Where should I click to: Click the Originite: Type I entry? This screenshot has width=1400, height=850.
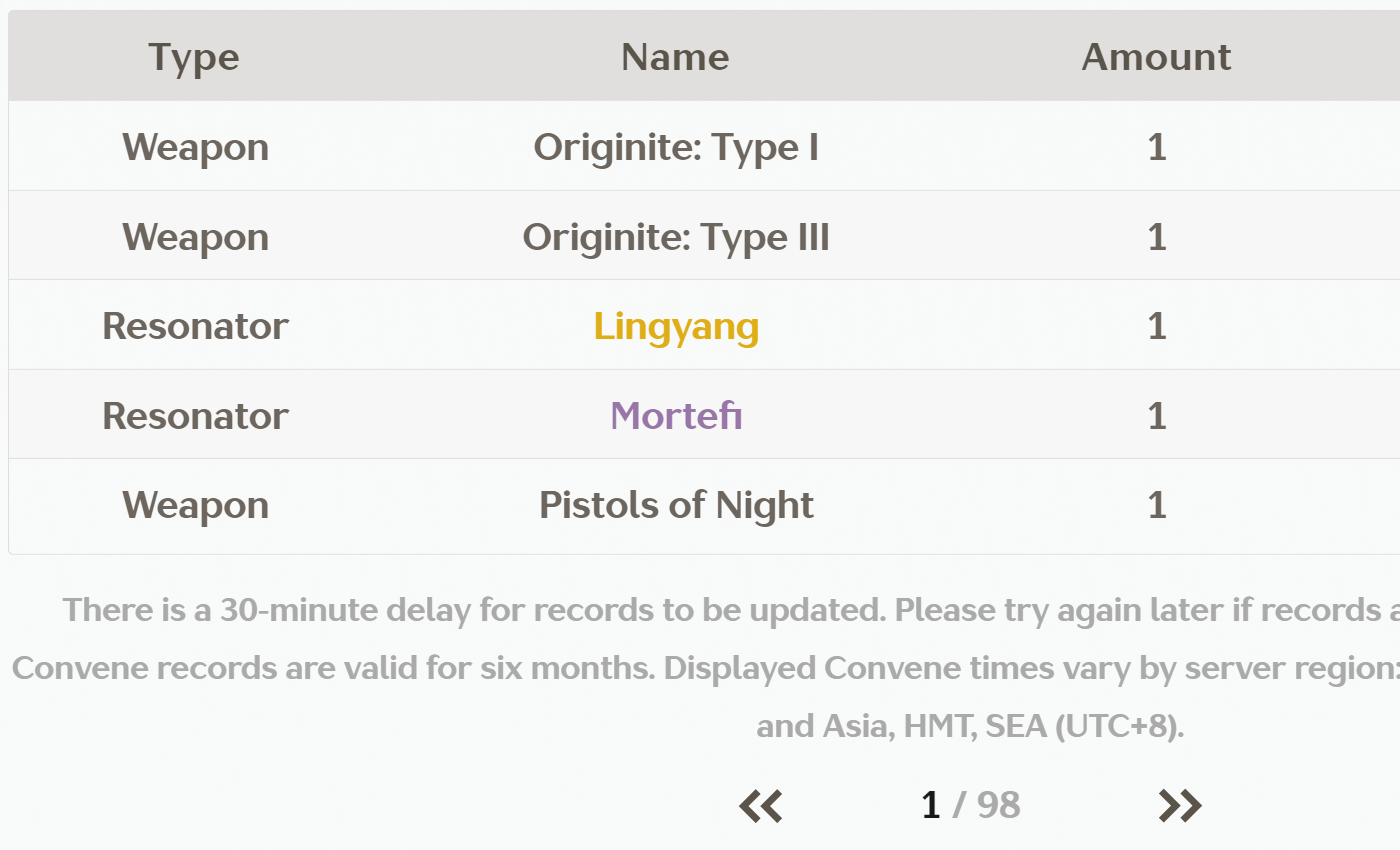click(x=676, y=147)
